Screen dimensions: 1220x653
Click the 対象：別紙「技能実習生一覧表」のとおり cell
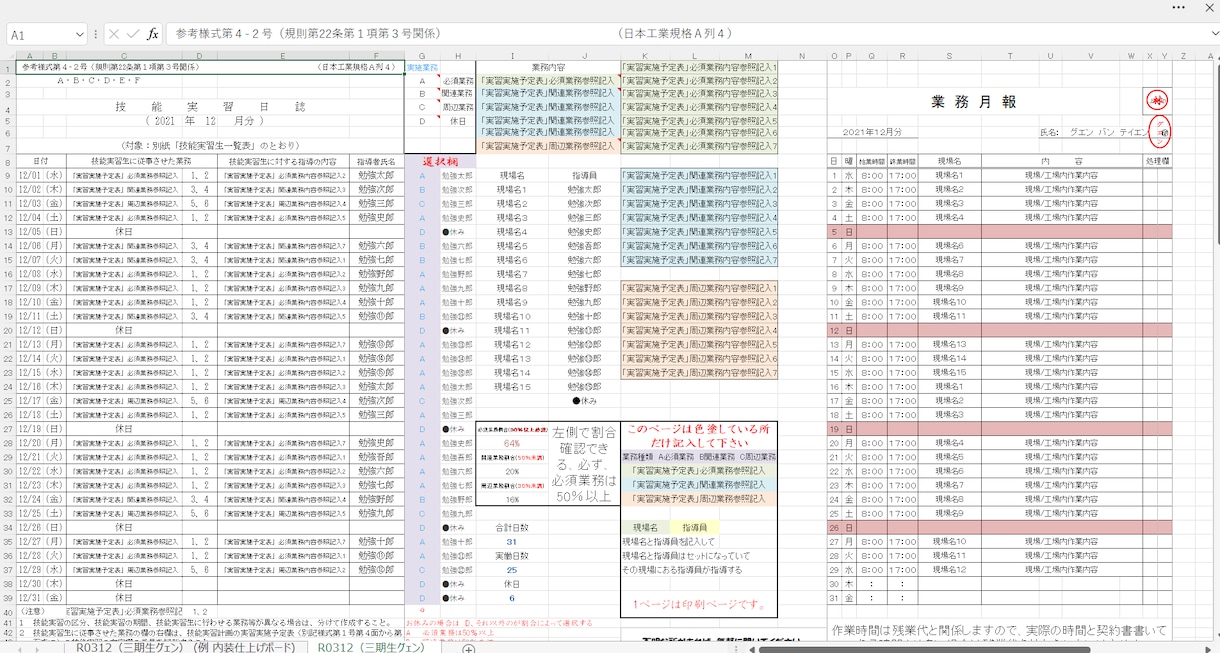[x=210, y=146]
